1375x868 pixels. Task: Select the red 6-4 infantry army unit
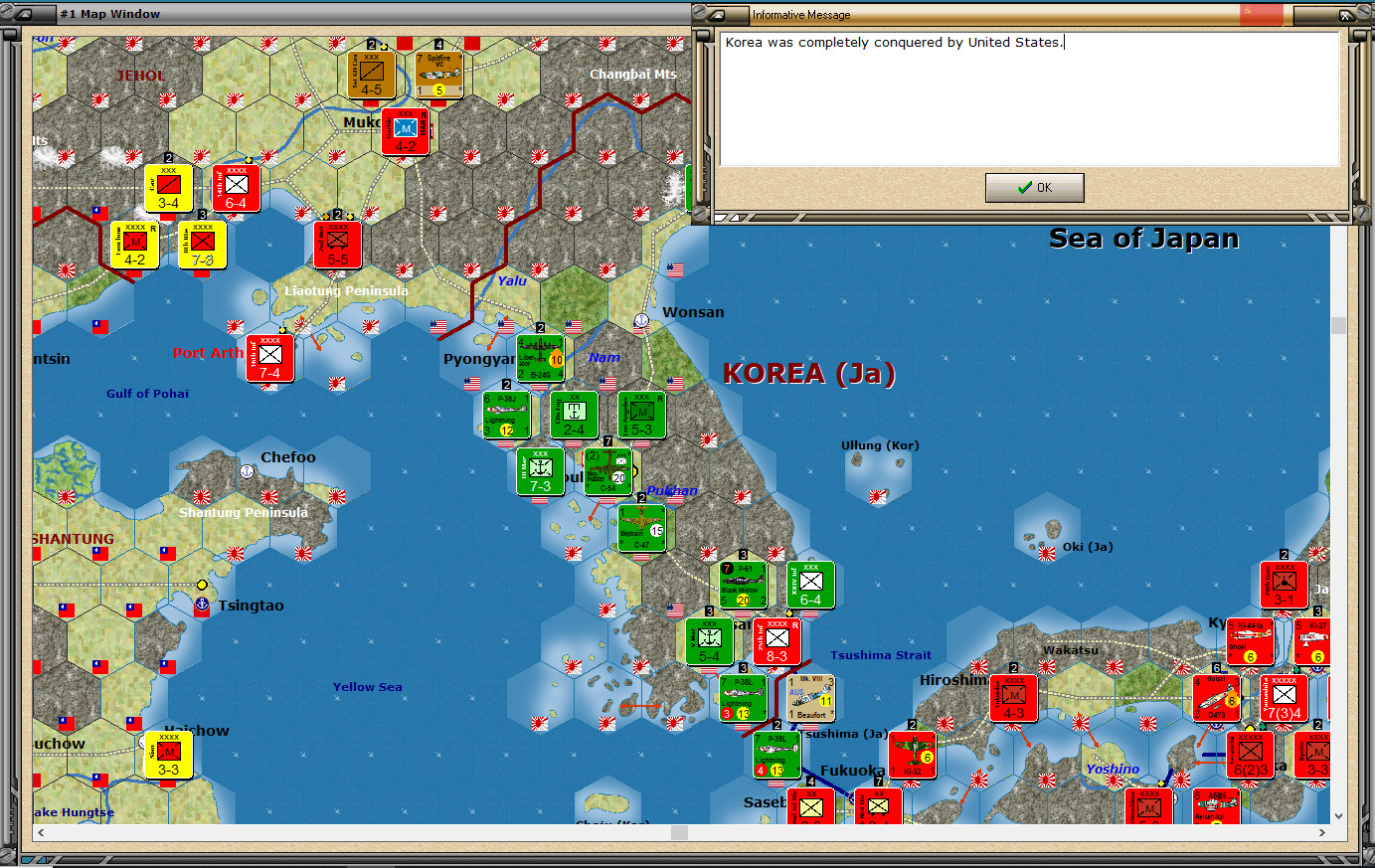[x=236, y=188]
